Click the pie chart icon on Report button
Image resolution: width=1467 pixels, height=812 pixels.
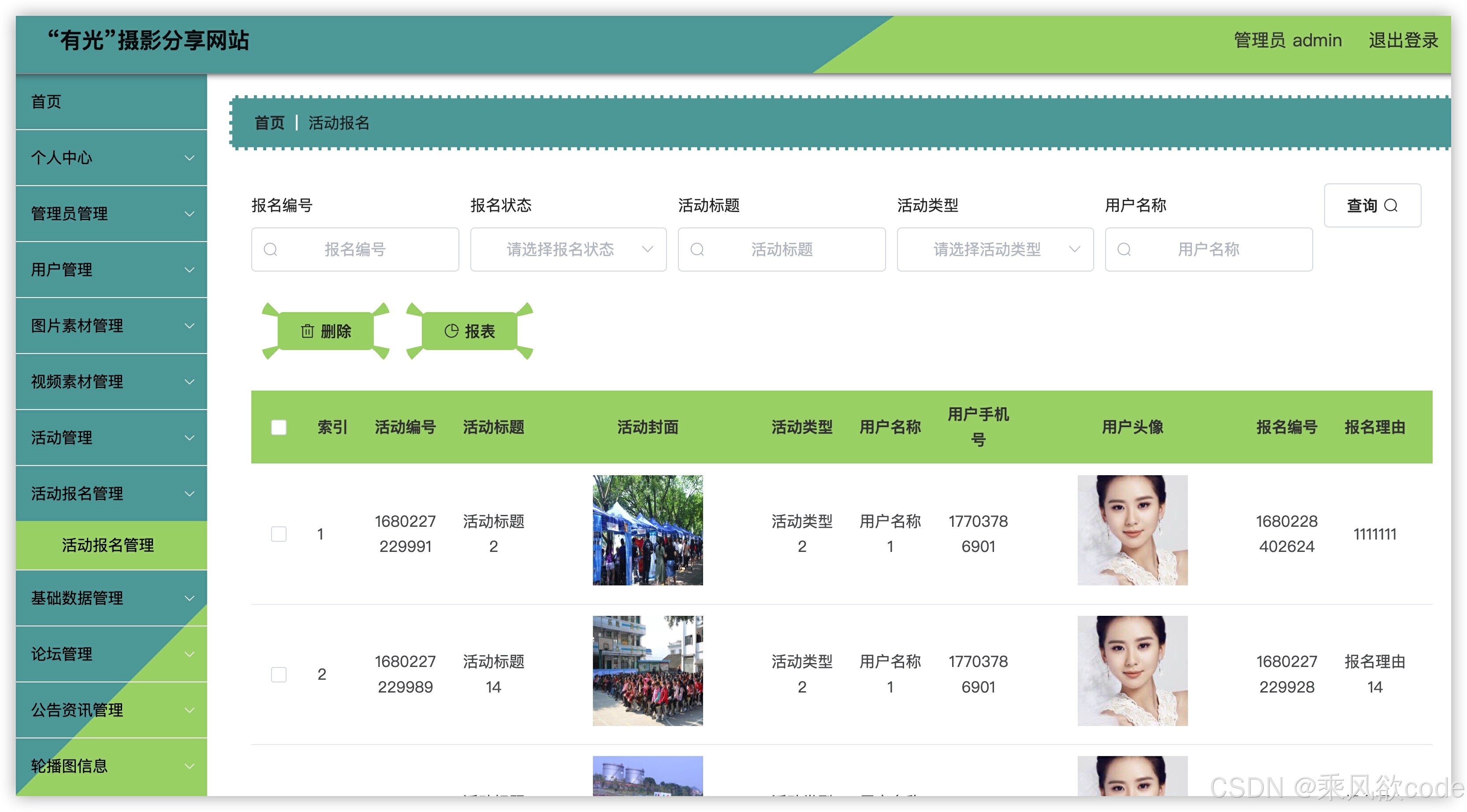[451, 331]
